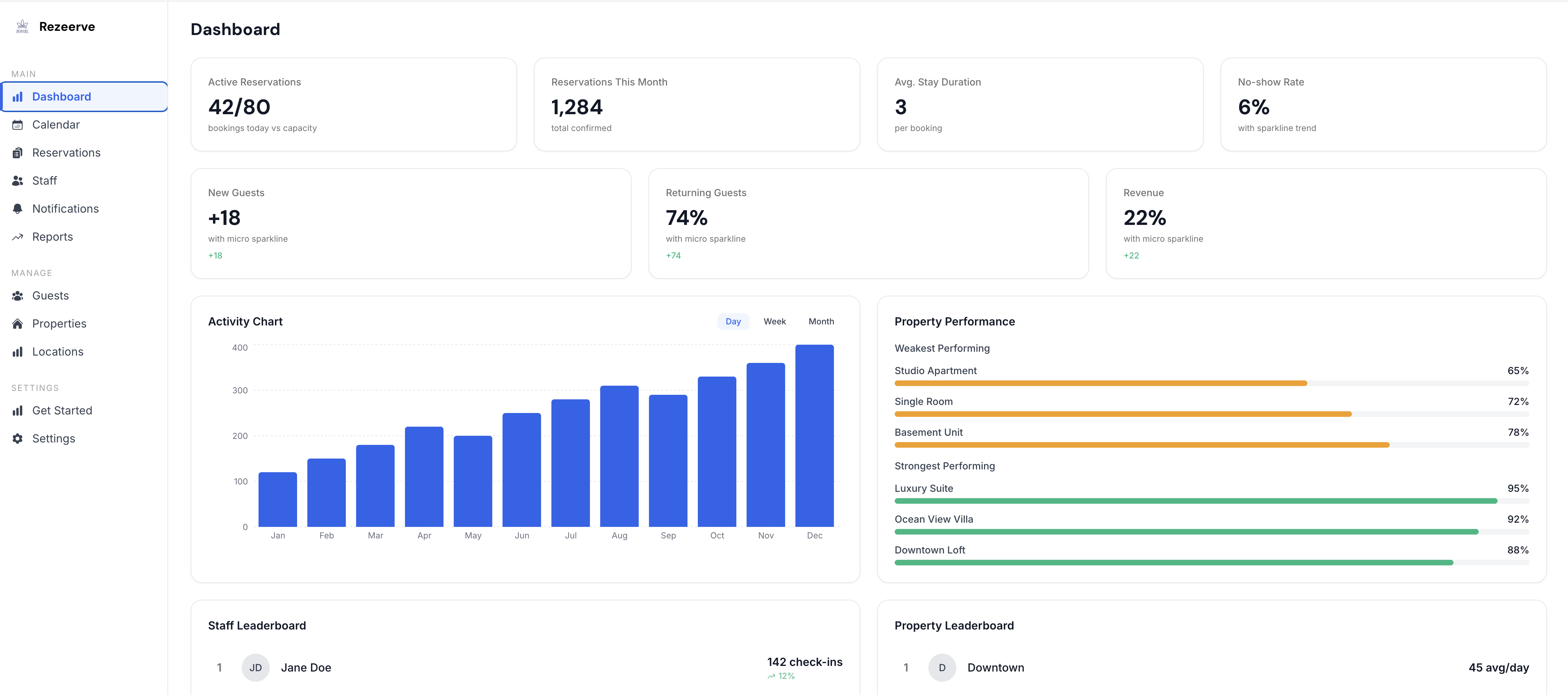1568x695 pixels.
Task: Click Downtown in Property Leaderboard
Action: 995,668
